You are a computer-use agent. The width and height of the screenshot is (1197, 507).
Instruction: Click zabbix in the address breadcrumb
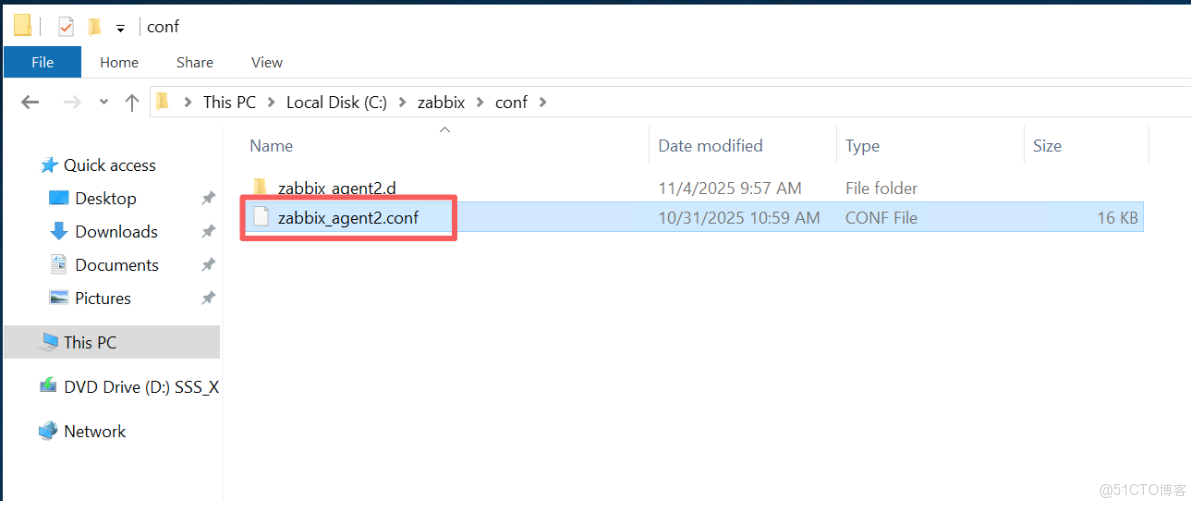point(441,102)
